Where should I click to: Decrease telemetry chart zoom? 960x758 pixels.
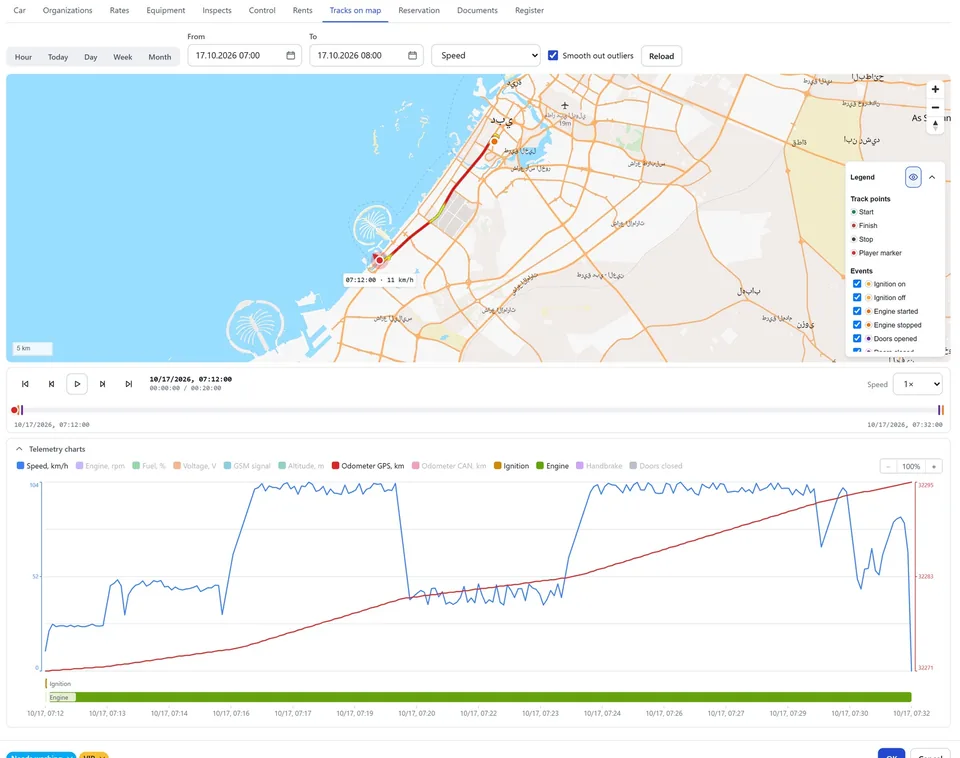point(888,467)
